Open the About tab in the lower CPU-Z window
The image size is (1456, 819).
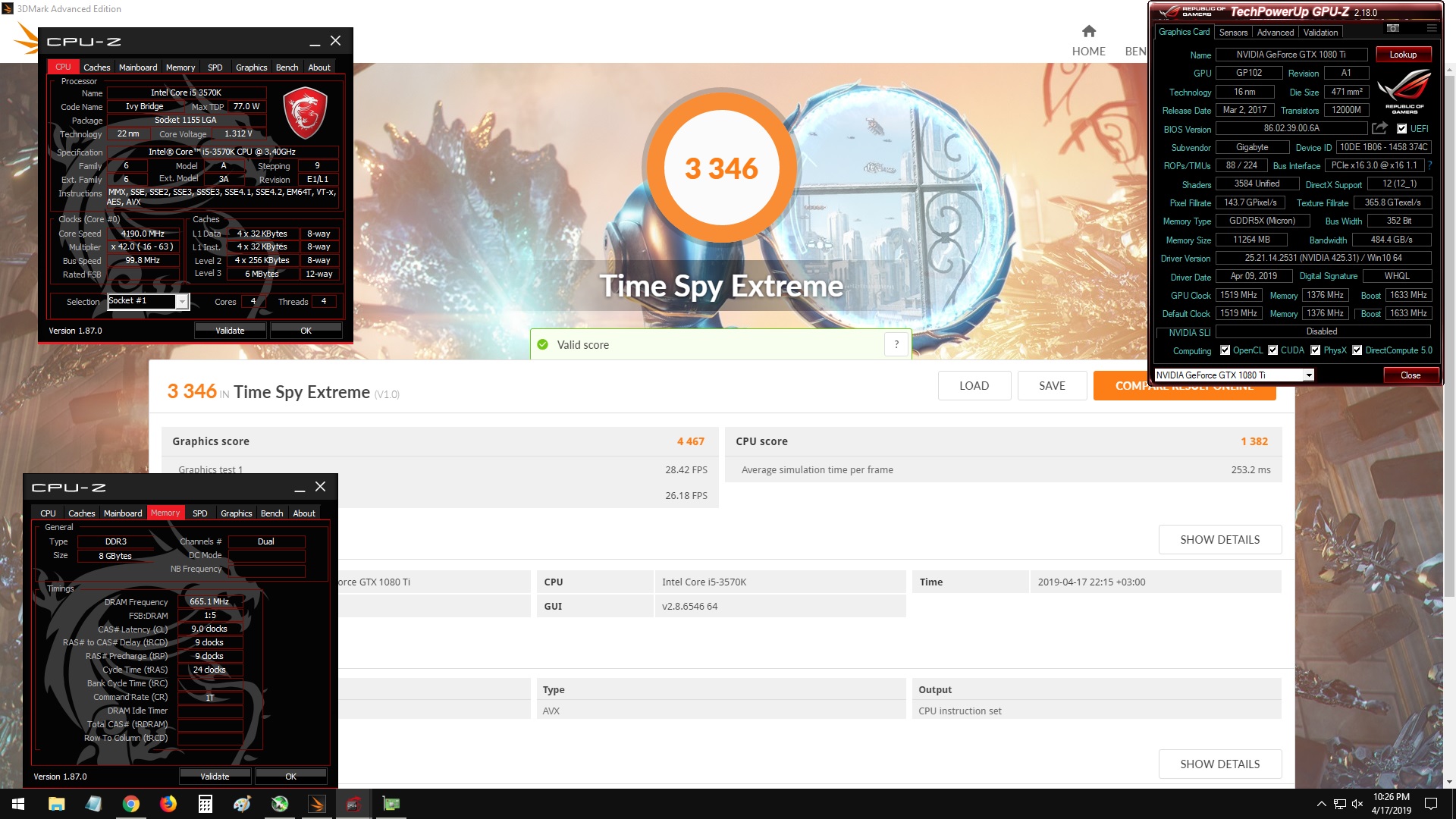click(304, 513)
